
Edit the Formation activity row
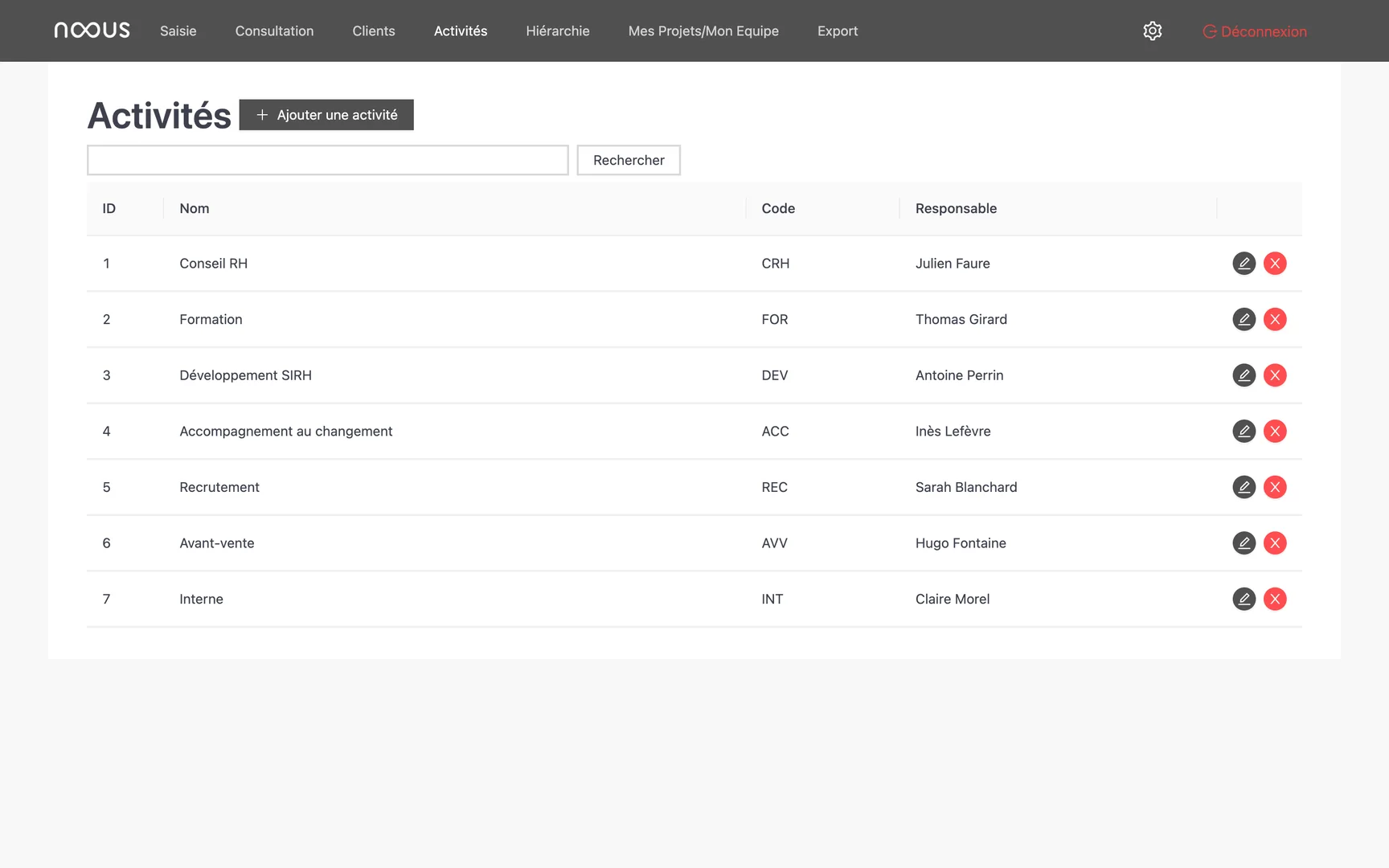click(x=1244, y=319)
